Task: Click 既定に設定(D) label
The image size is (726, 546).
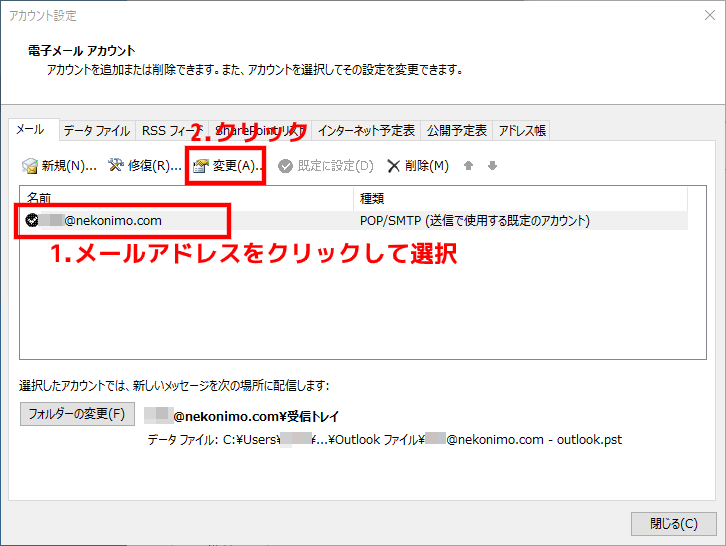Action: click(x=335, y=165)
